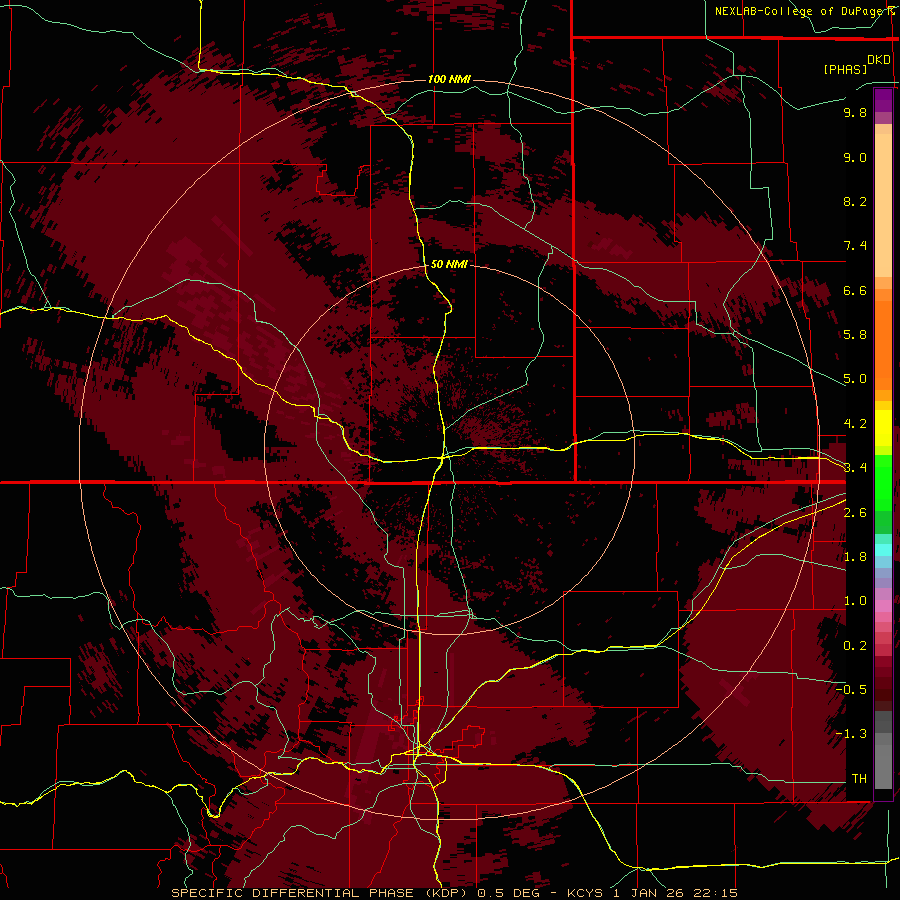Pick the bright orange band of color bar
900x900 pixels.
pos(883,345)
